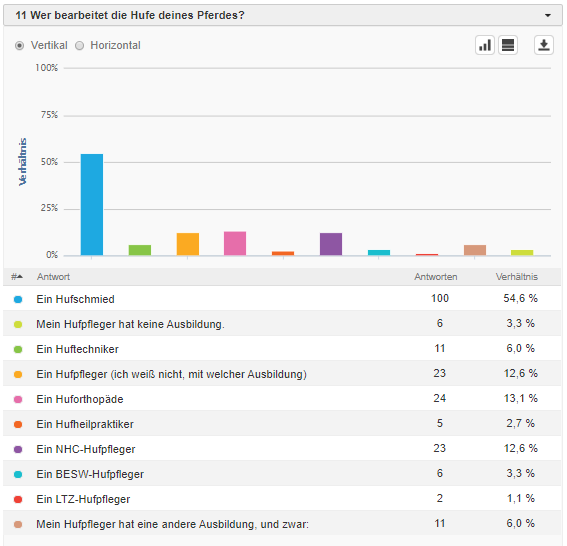The image size is (567, 546).
Task: Sort table by Antworten column header
Action: pos(436,277)
